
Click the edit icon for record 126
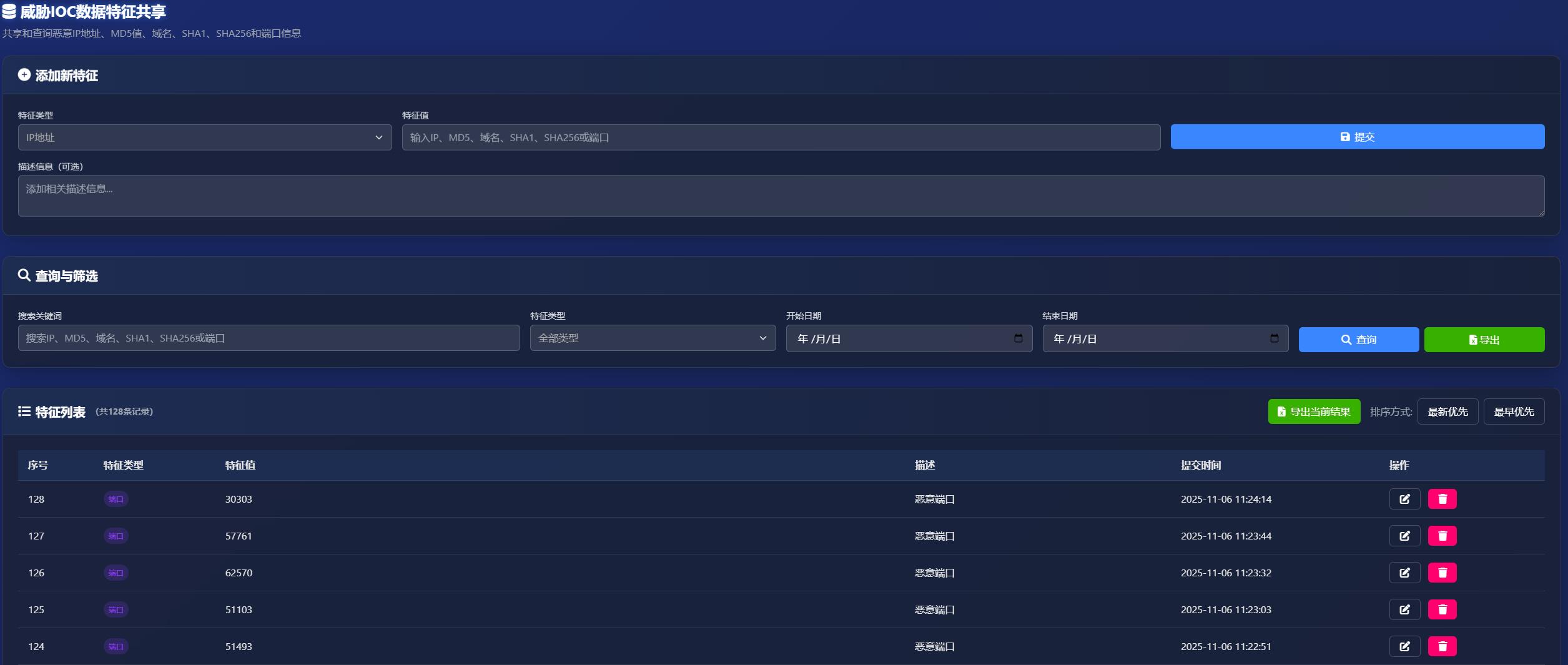click(1404, 573)
